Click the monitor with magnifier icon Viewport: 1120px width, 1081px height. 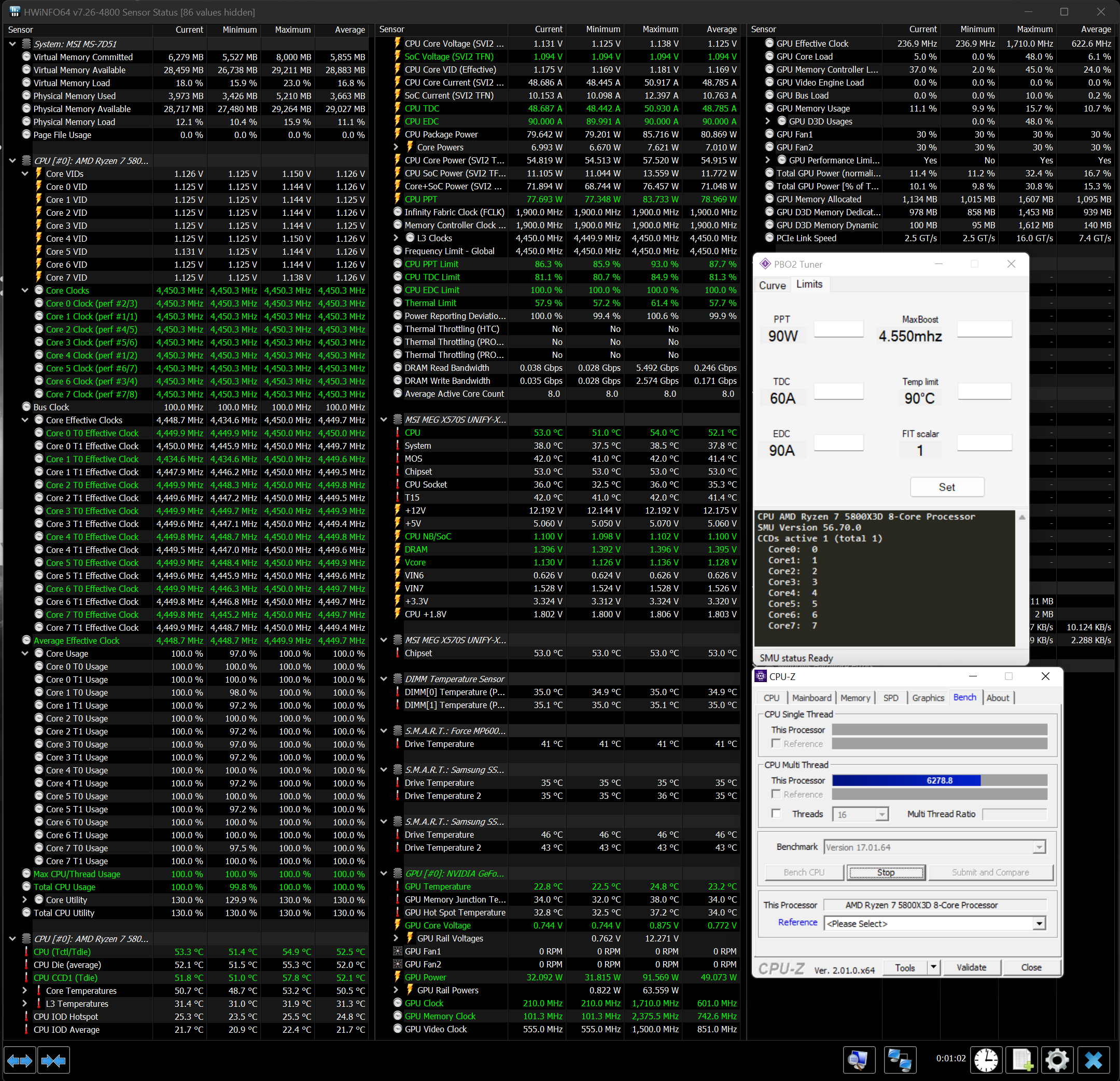858,1060
